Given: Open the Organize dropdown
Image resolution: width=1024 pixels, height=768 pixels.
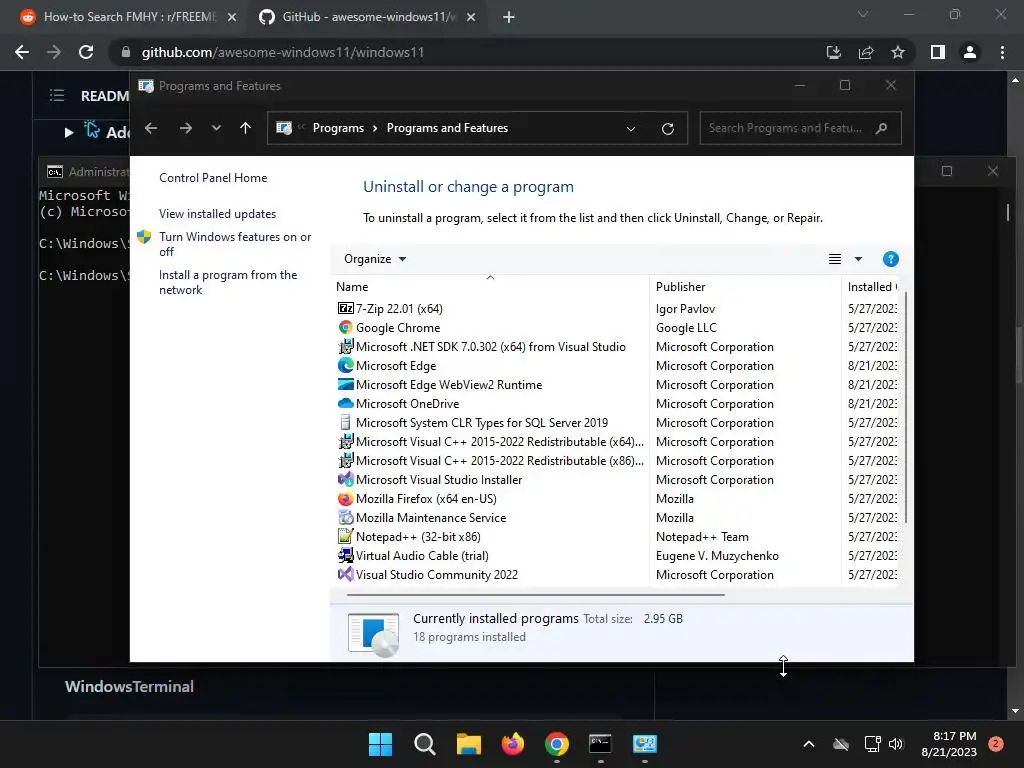Looking at the screenshot, I should [x=375, y=259].
